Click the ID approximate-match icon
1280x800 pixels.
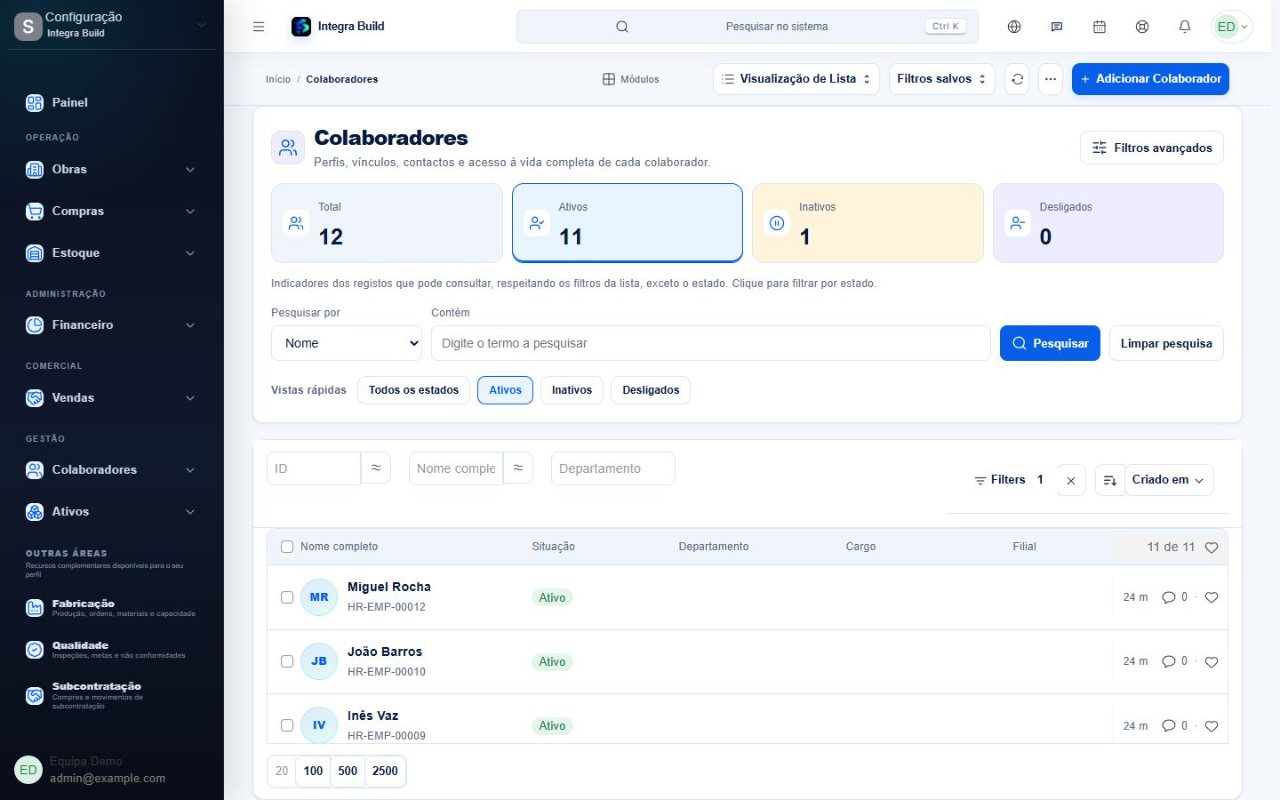(376, 468)
